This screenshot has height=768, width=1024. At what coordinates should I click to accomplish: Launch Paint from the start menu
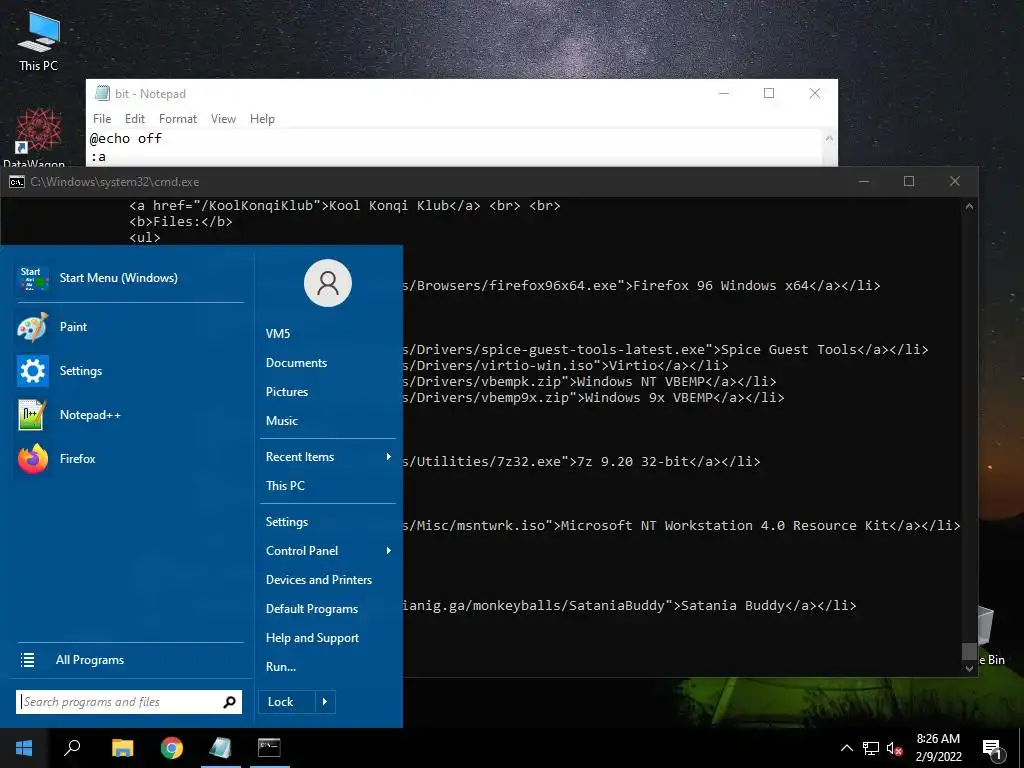(x=129, y=327)
